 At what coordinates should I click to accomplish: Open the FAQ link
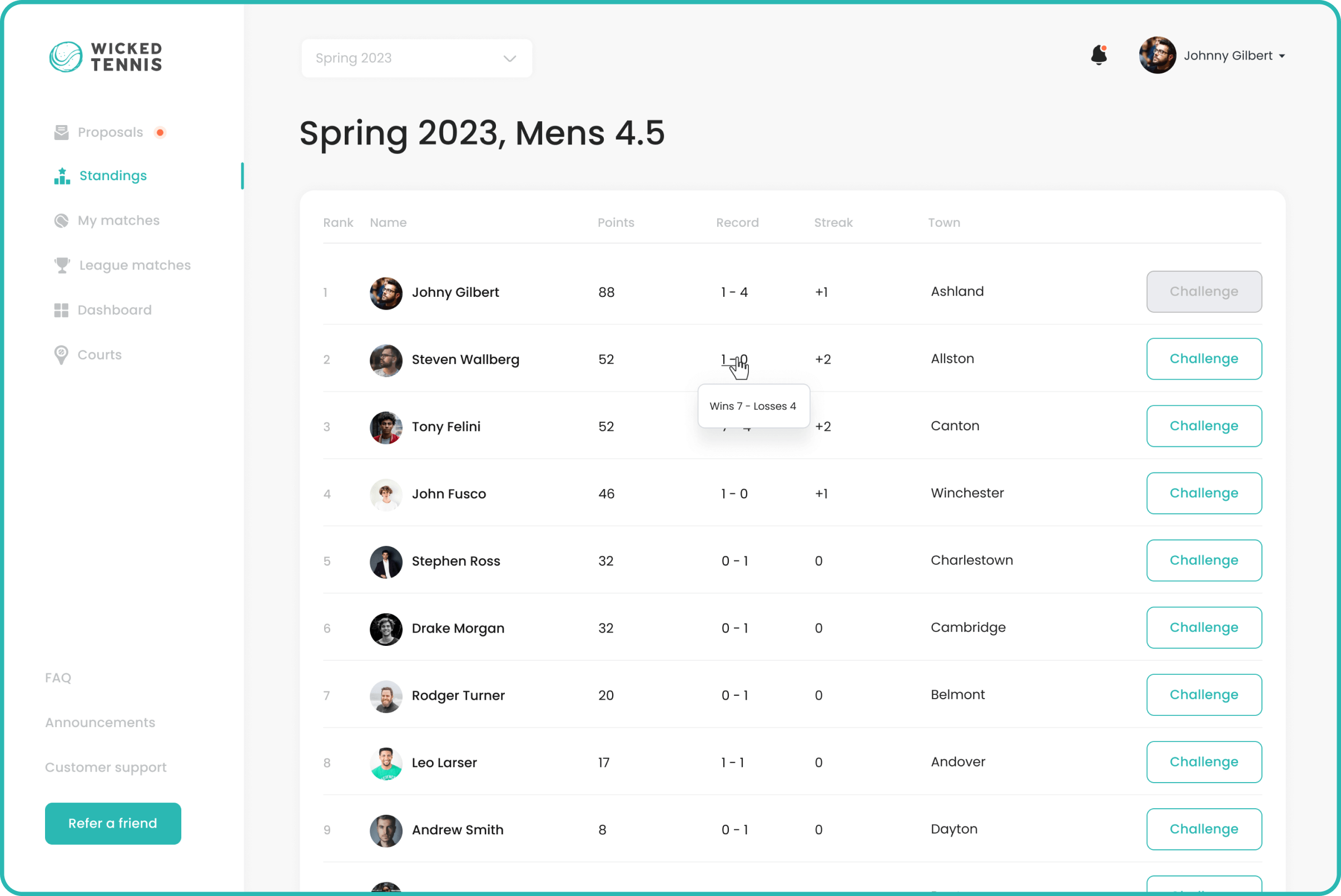[58, 678]
